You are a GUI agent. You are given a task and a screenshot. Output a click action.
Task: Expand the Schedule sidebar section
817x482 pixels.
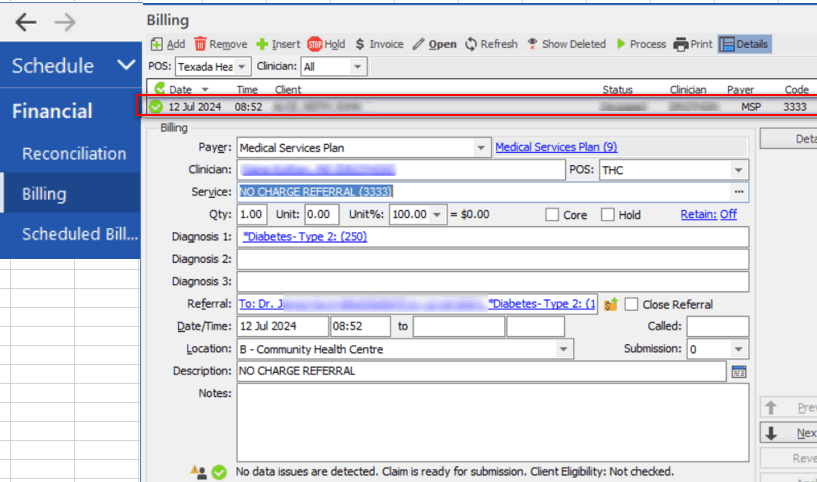(125, 66)
